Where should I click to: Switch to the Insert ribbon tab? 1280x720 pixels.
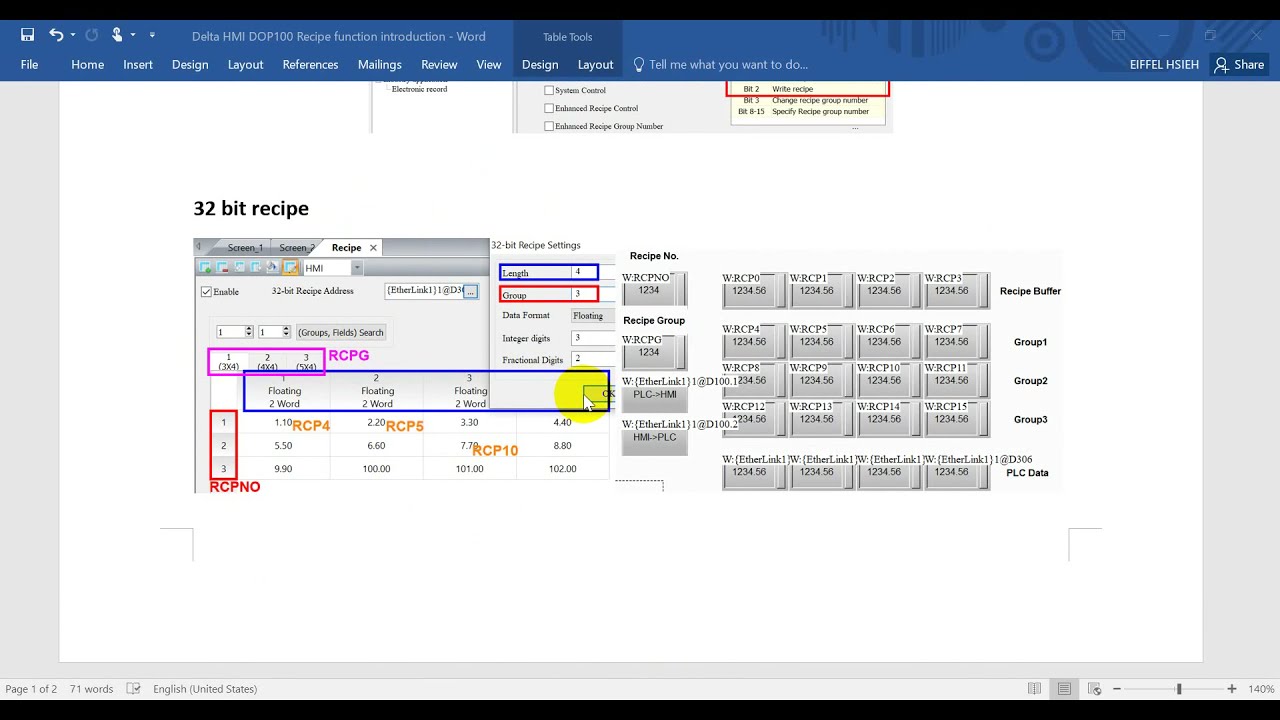coord(138,64)
